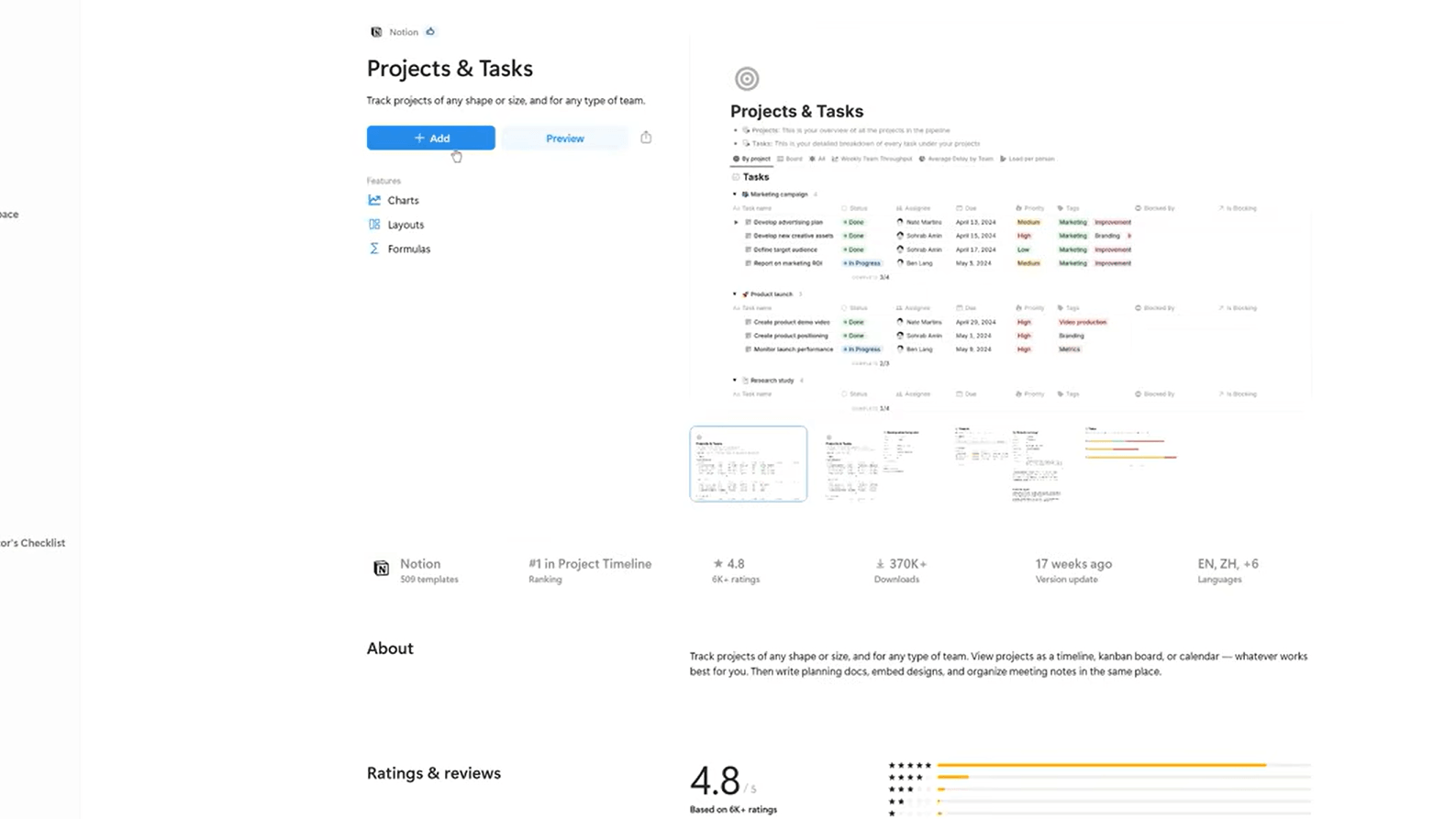
Task: Click the About description paragraph
Action: (x=998, y=664)
